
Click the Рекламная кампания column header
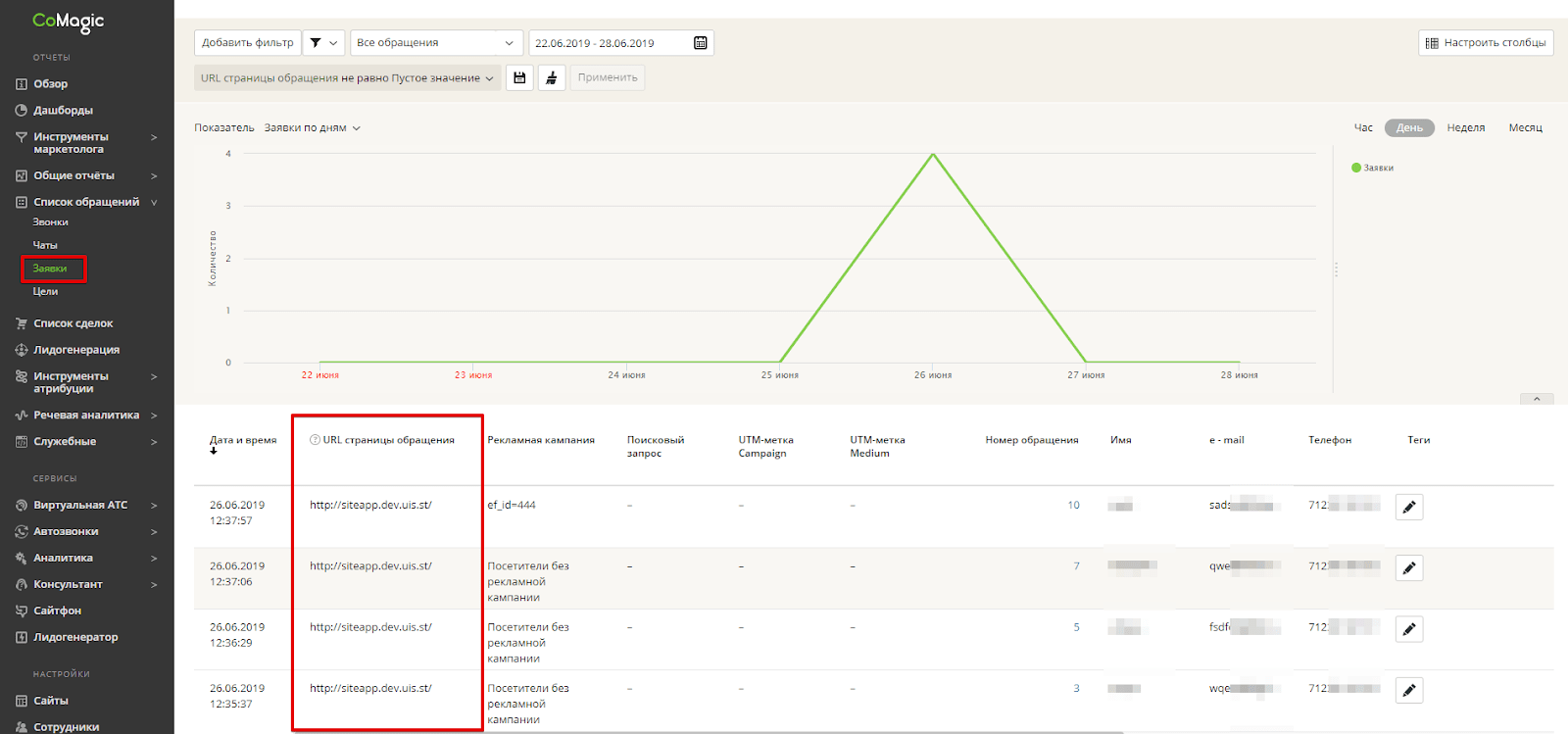(x=541, y=440)
